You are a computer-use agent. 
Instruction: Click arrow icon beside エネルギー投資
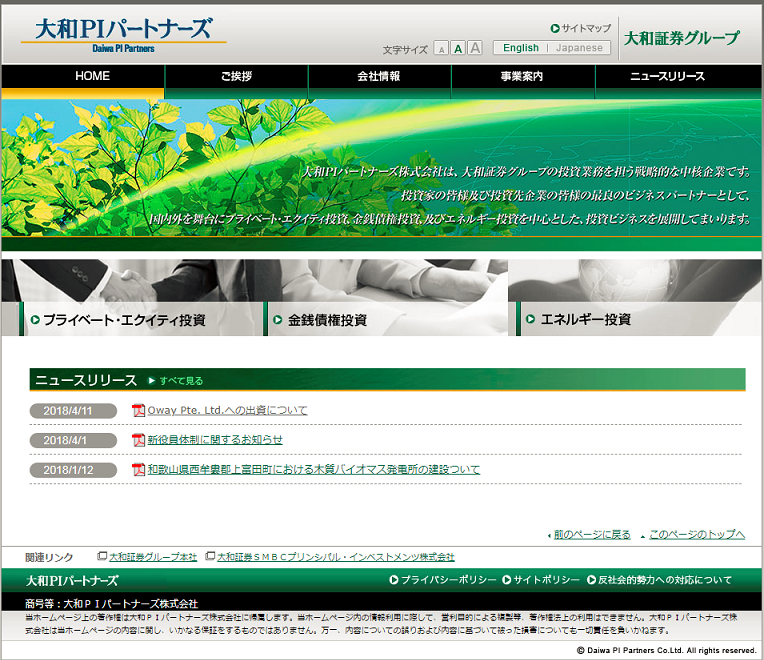(x=531, y=319)
